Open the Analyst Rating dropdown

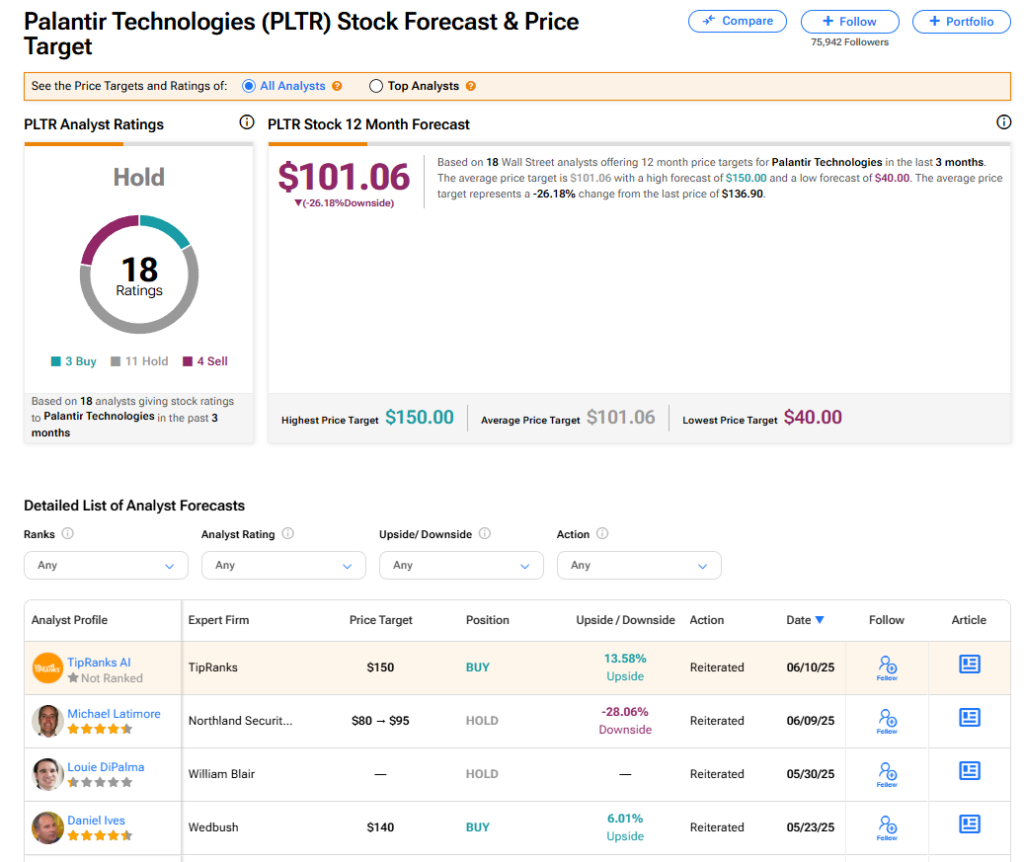283,566
